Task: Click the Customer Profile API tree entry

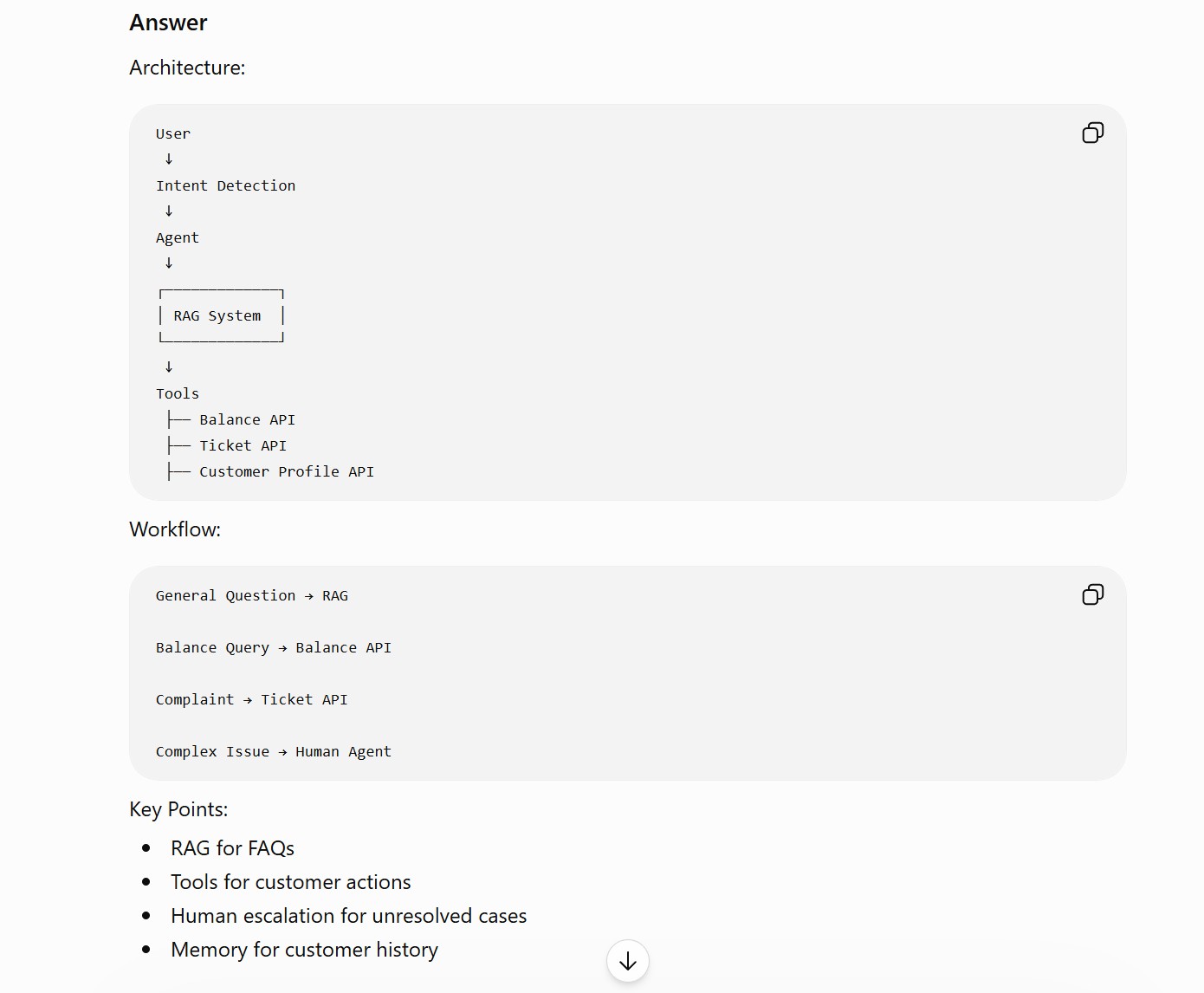Action: point(287,471)
